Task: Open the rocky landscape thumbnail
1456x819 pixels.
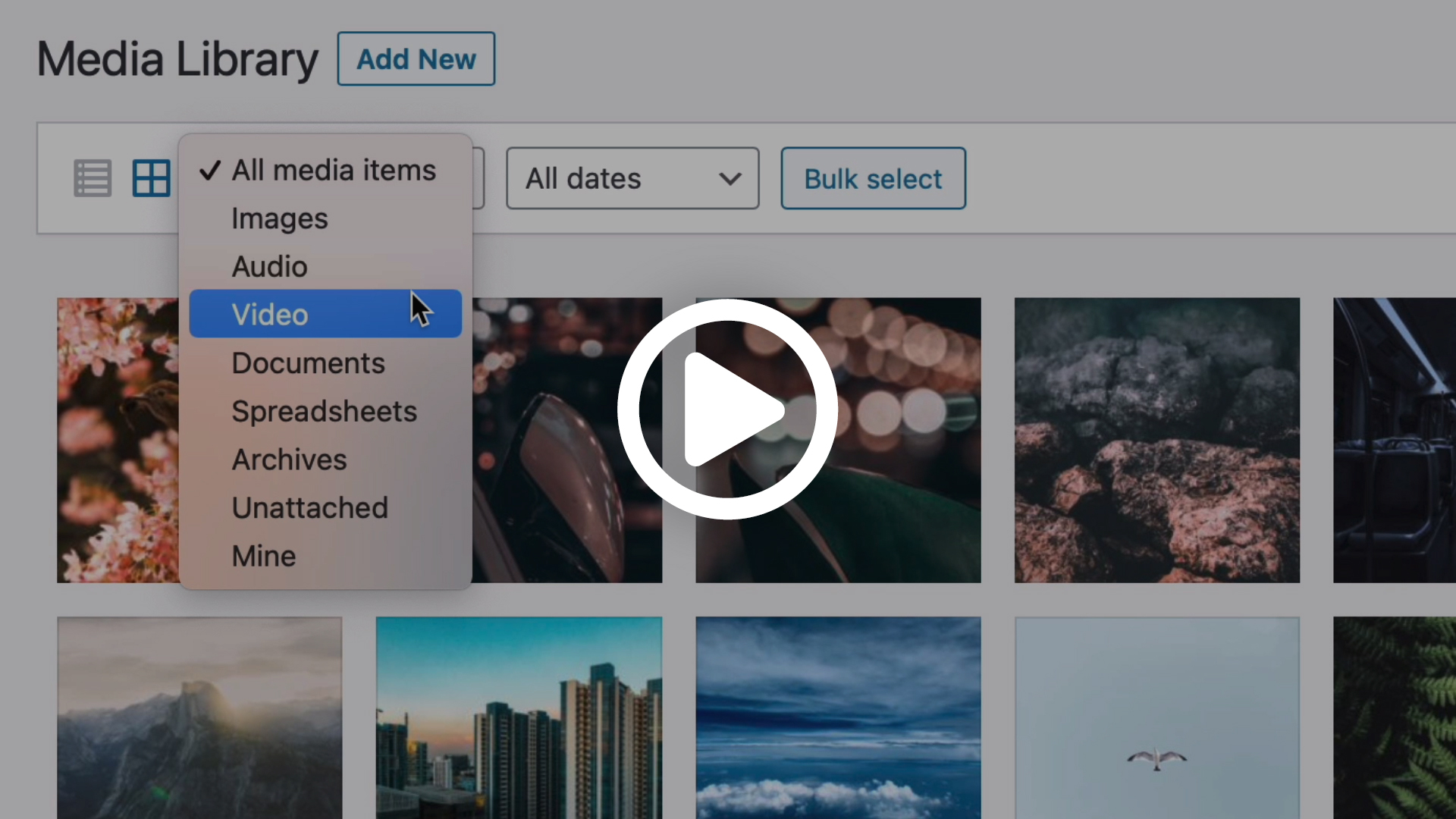Action: point(1156,440)
